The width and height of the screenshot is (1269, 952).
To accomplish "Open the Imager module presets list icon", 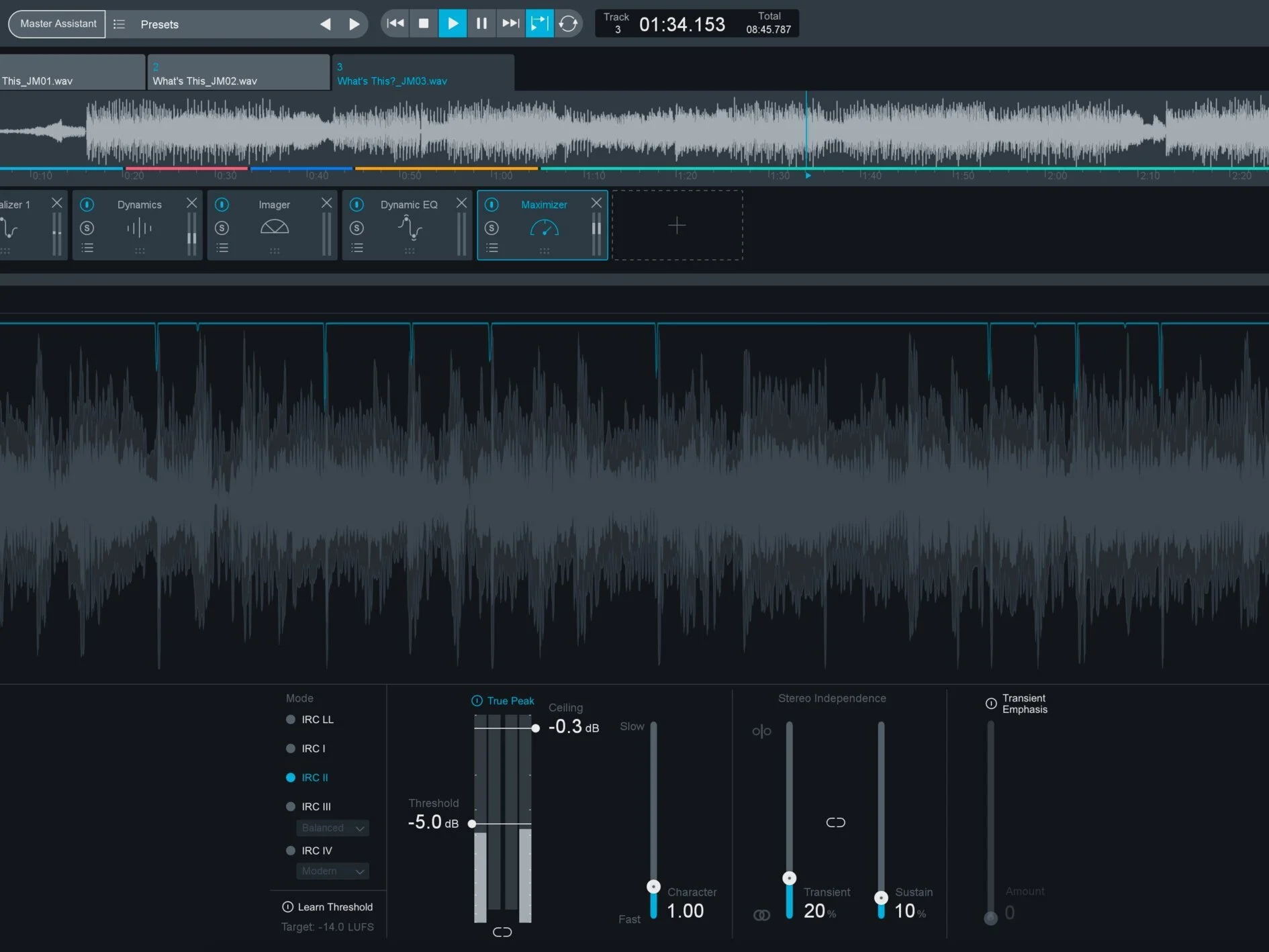I will [222, 248].
